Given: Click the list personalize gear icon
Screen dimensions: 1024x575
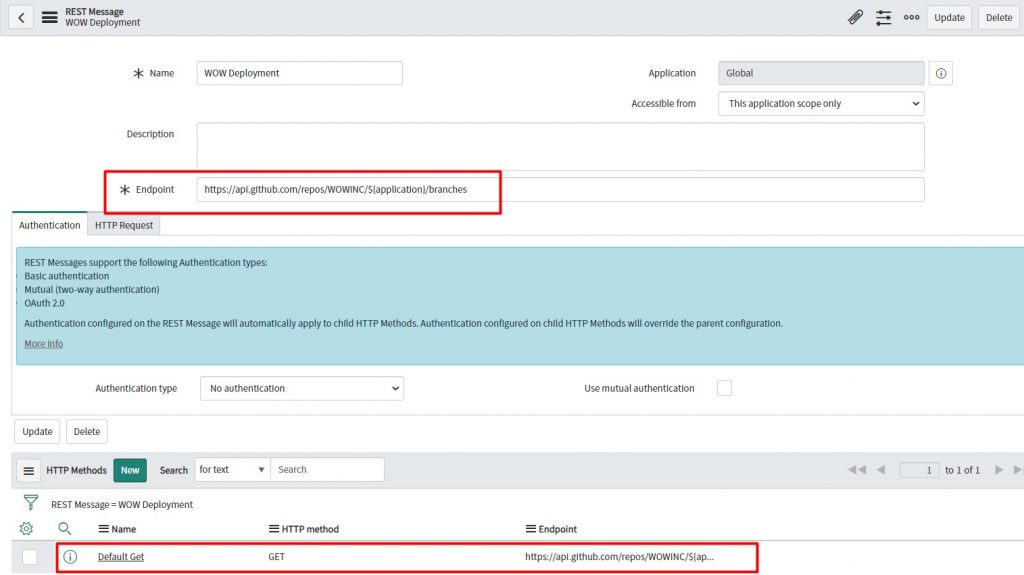Looking at the screenshot, I should (26, 529).
